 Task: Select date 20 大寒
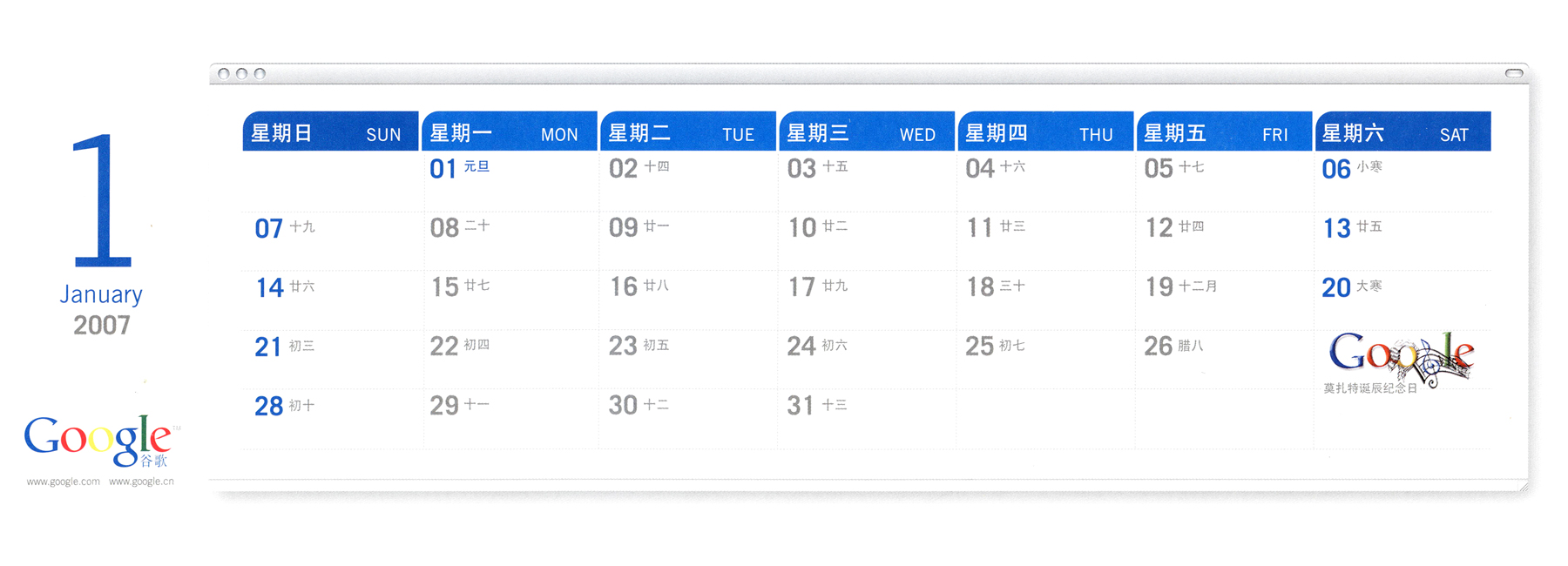1352,287
